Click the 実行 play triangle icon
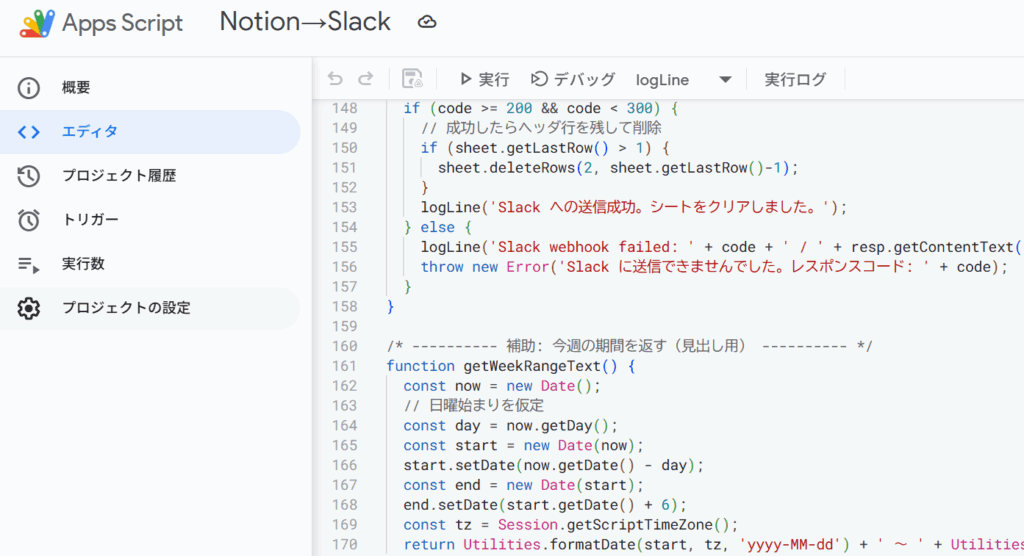 click(465, 79)
